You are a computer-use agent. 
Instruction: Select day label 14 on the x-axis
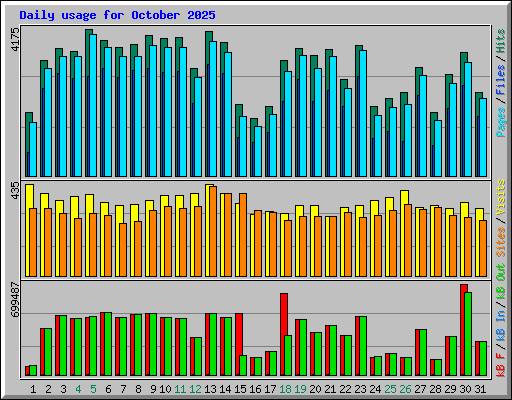coord(225,389)
